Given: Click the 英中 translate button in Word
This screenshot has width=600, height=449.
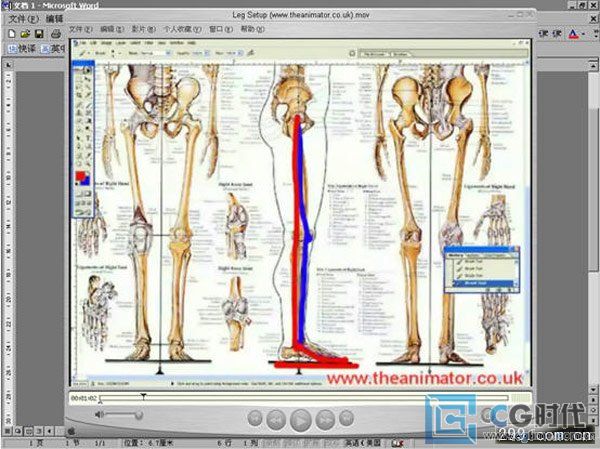Looking at the screenshot, I should 52,49.
